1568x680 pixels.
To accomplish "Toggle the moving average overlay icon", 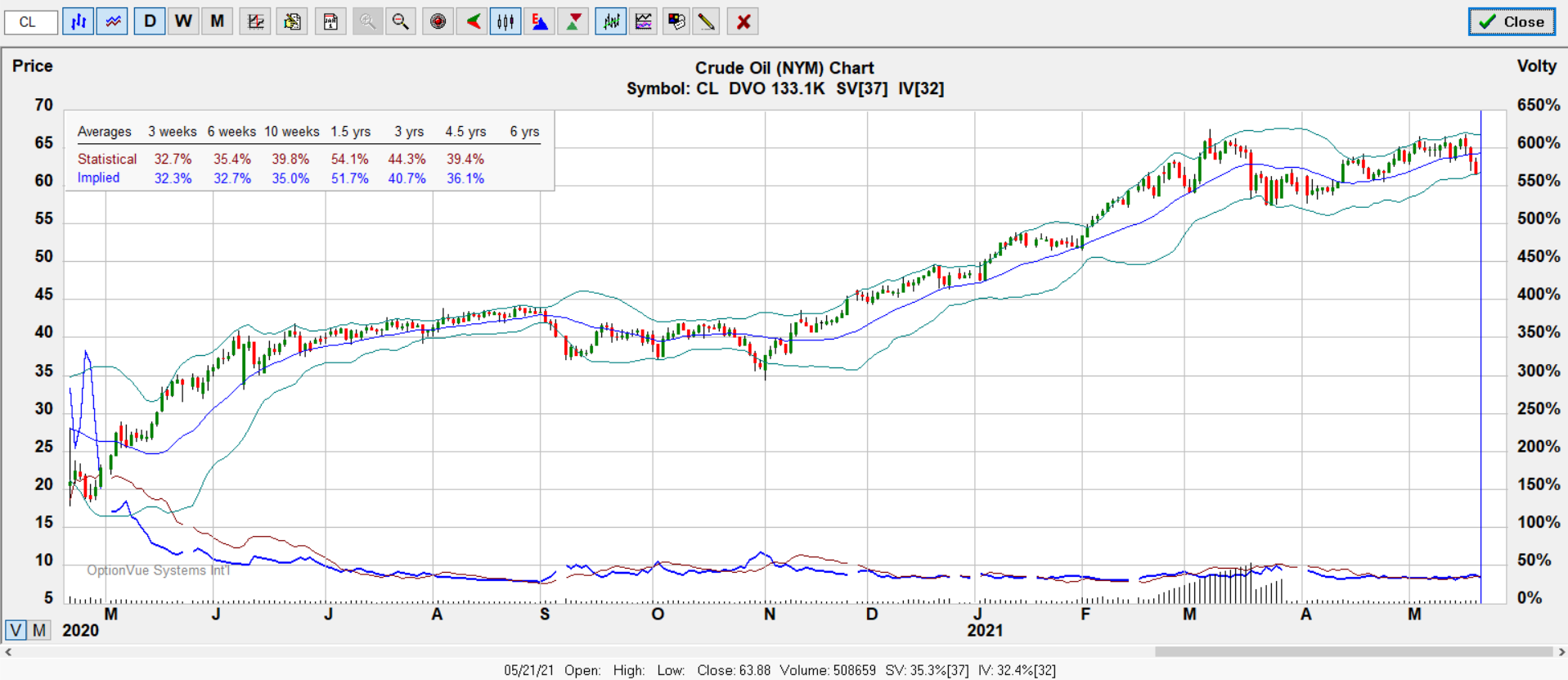I will click(611, 22).
